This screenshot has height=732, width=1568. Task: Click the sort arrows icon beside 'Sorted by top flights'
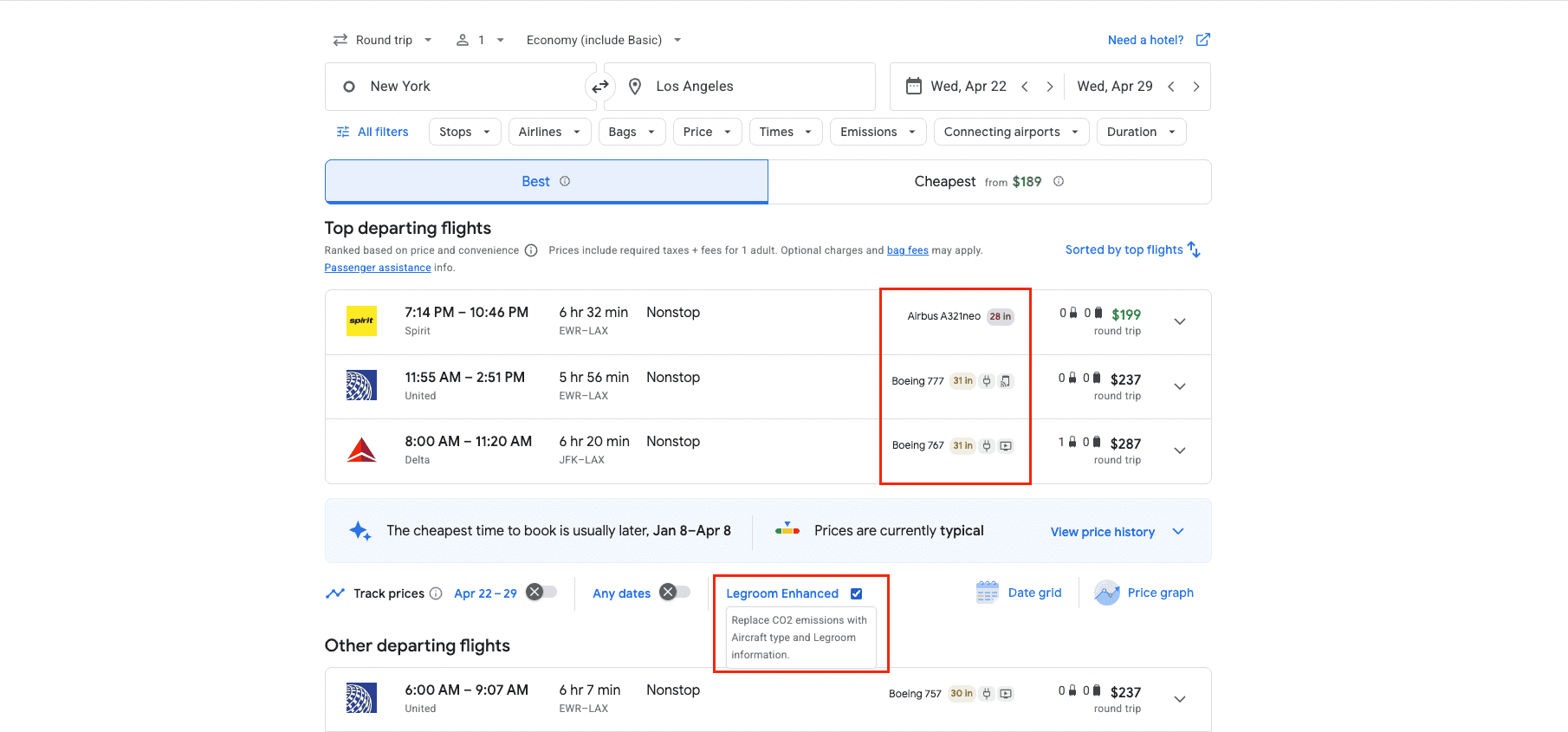point(1194,249)
